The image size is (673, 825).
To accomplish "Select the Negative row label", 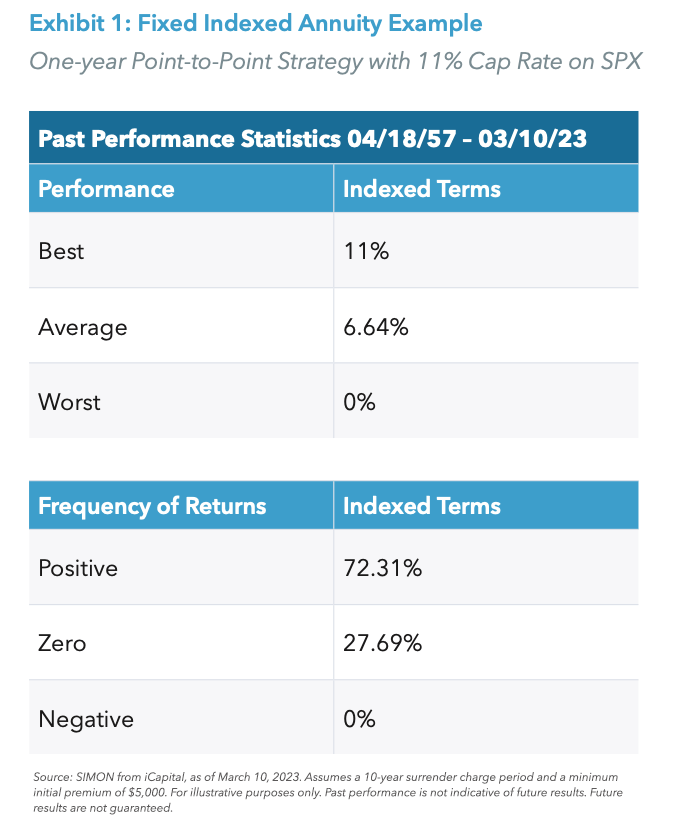I will (x=86, y=719).
